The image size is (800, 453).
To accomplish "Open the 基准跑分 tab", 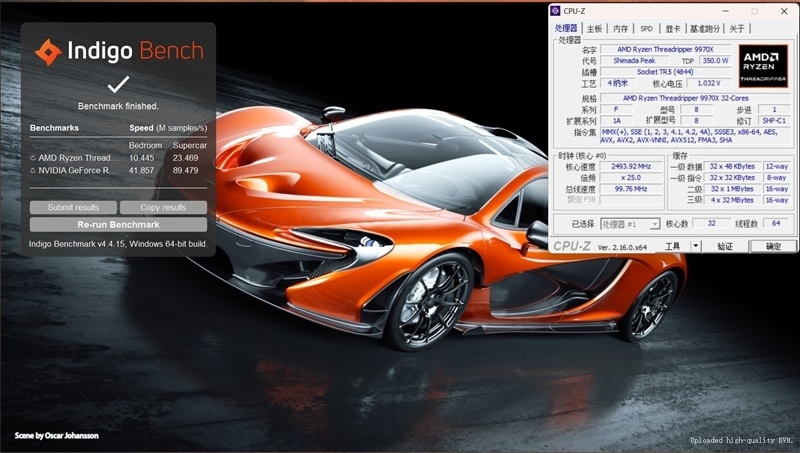I will tap(704, 29).
